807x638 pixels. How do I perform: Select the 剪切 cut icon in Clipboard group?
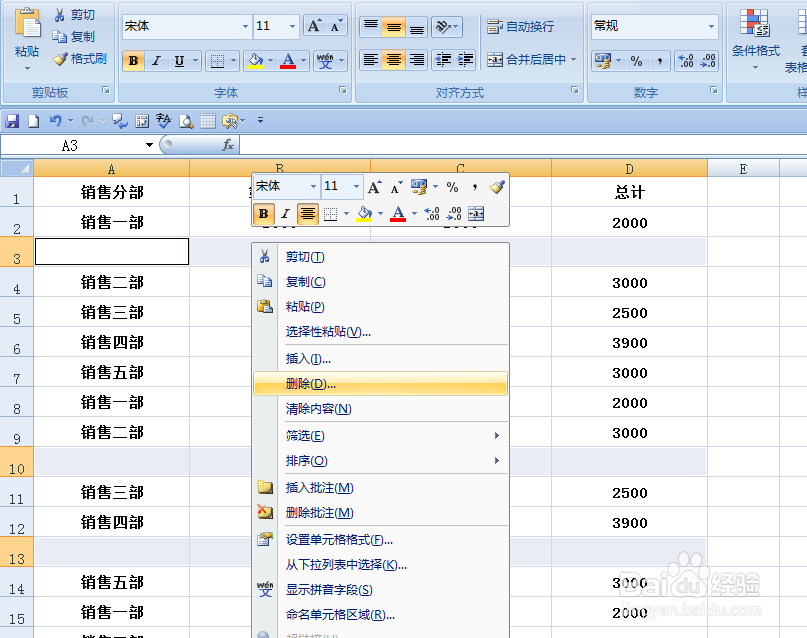coord(60,16)
